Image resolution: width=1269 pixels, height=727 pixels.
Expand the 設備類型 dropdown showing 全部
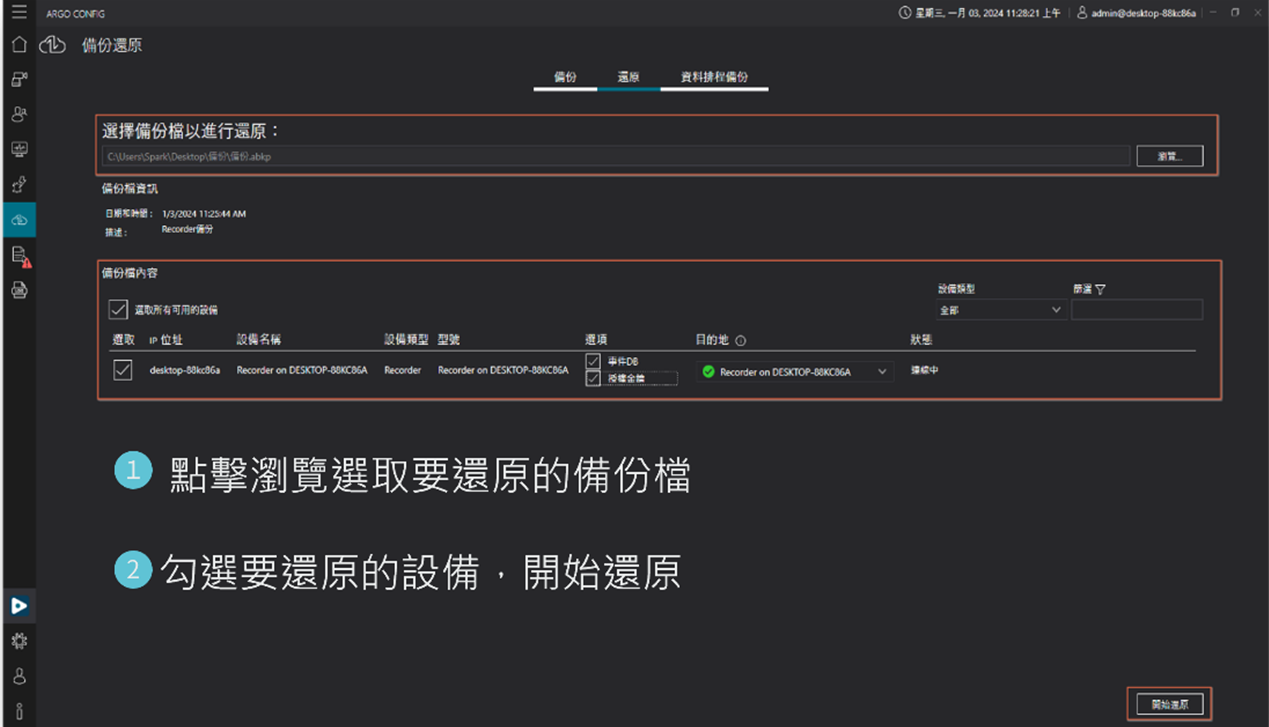tap(999, 310)
